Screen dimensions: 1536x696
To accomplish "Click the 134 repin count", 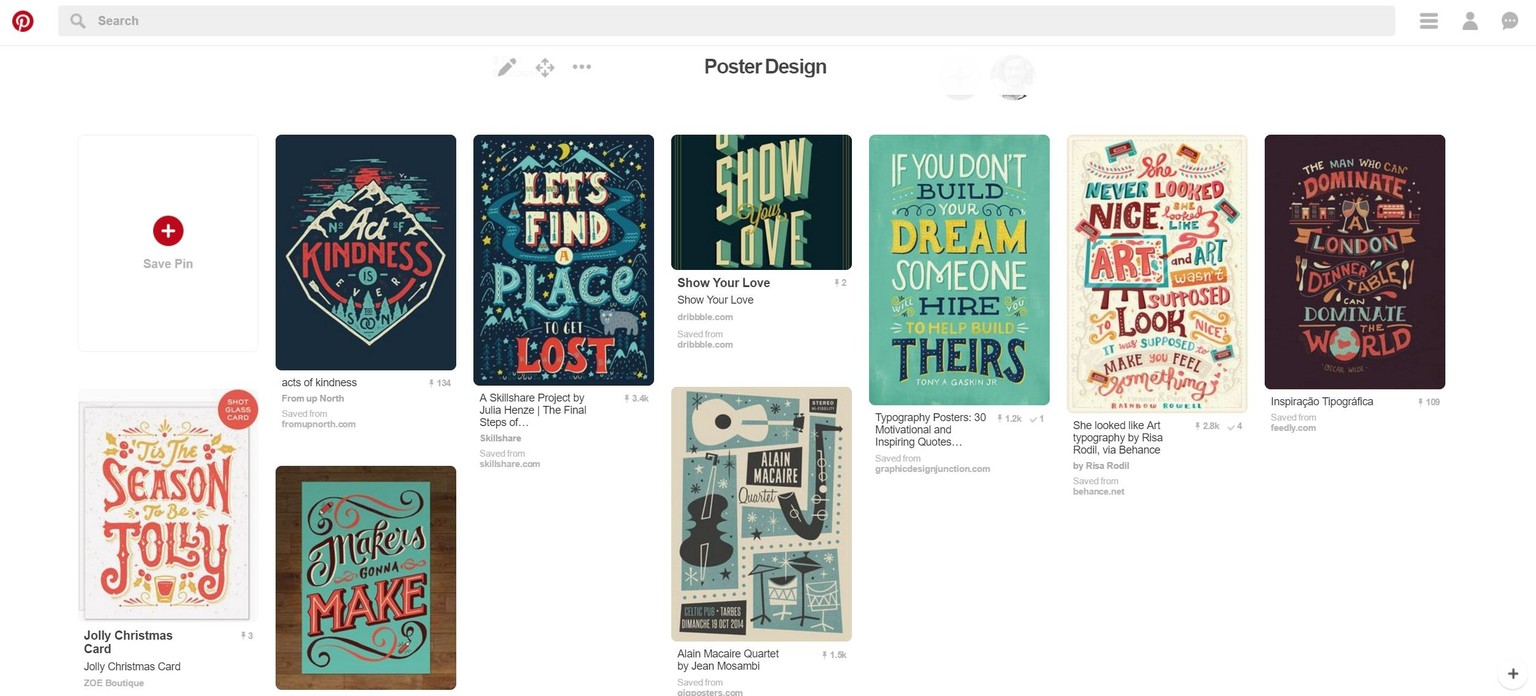I will pos(440,383).
